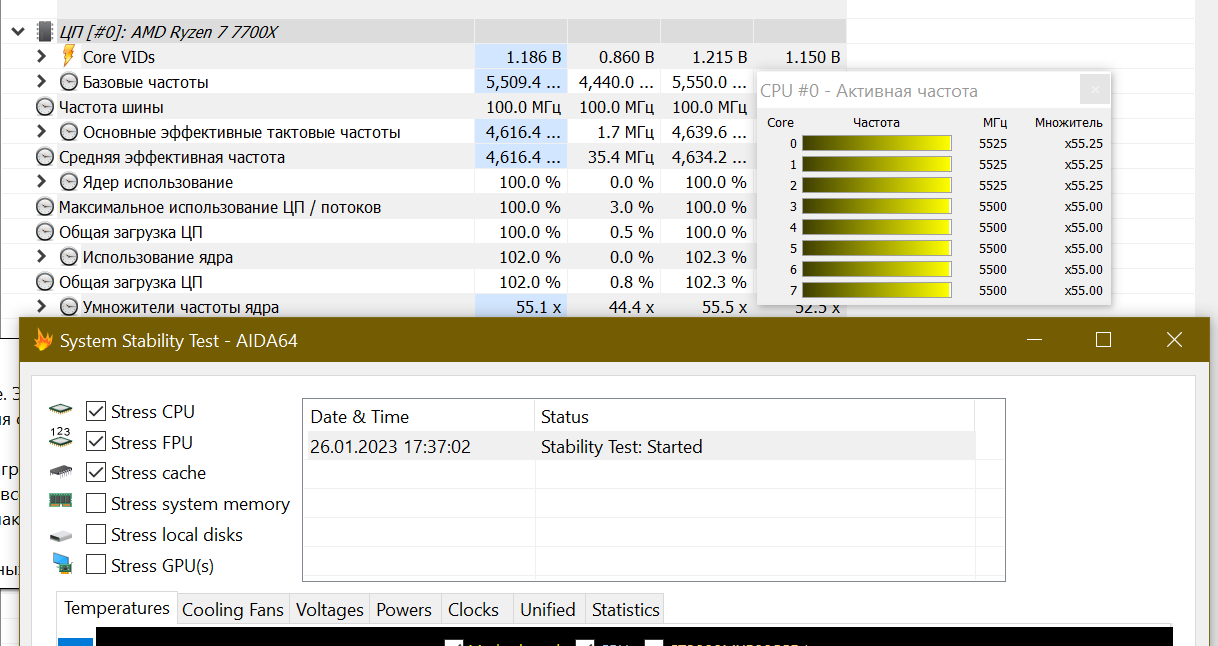Expand the Умножители частоты ядра row
The image size is (1218, 646).
point(41,307)
